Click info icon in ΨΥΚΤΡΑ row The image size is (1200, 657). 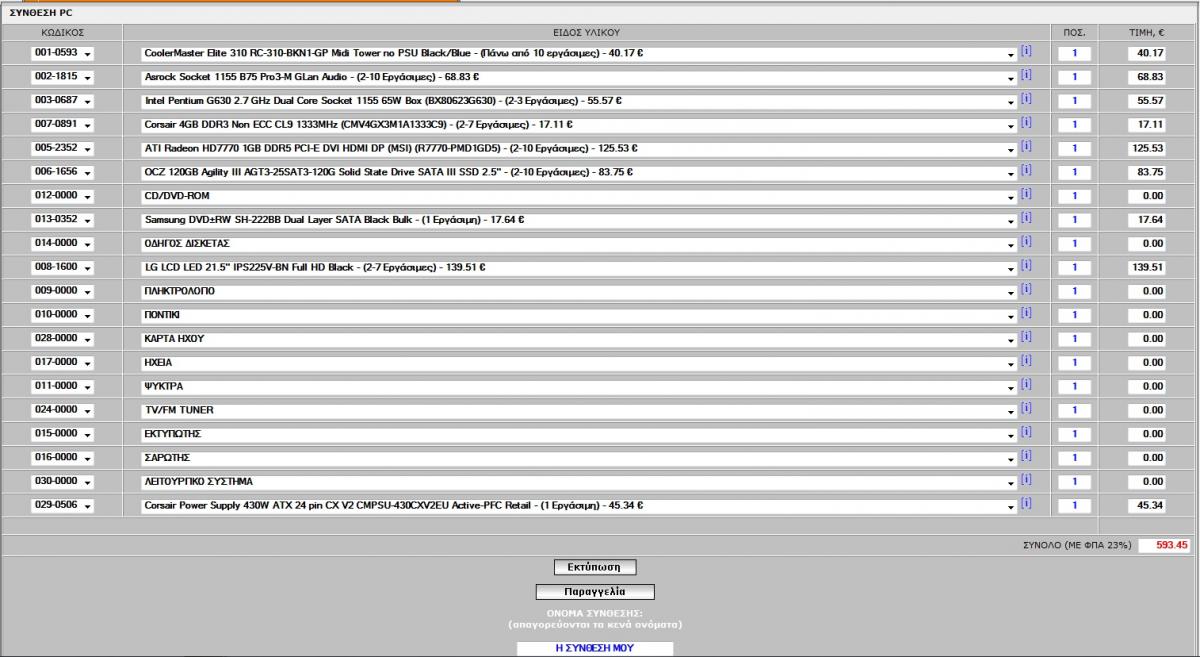1026,385
